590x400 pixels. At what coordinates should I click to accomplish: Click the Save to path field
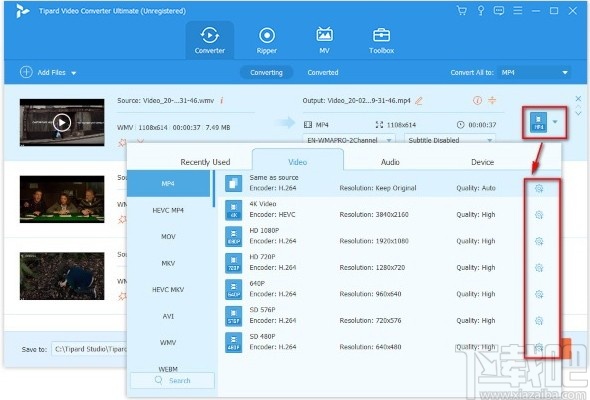click(x=89, y=349)
